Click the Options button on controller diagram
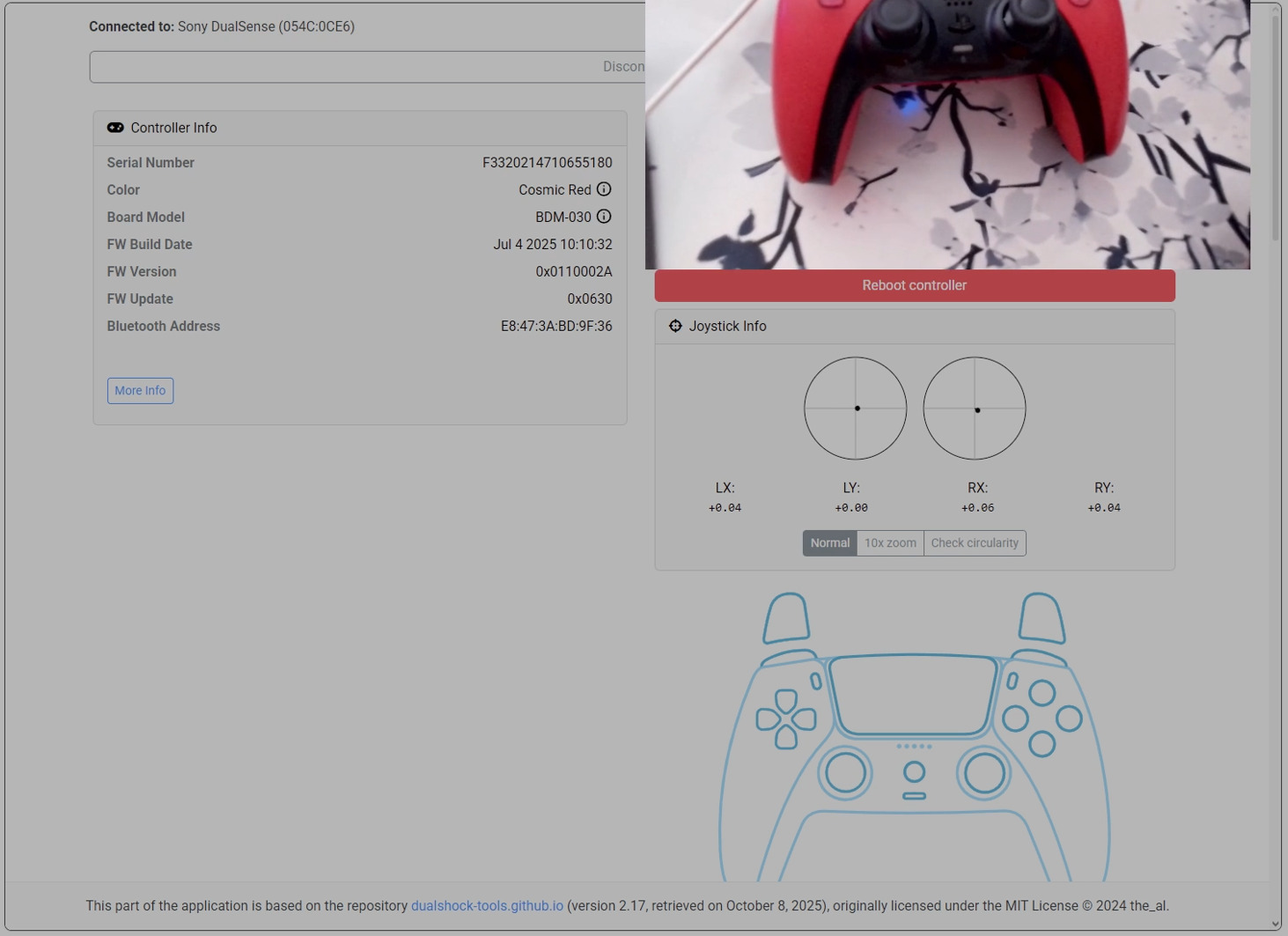The height and width of the screenshot is (936, 1288). 1012,682
